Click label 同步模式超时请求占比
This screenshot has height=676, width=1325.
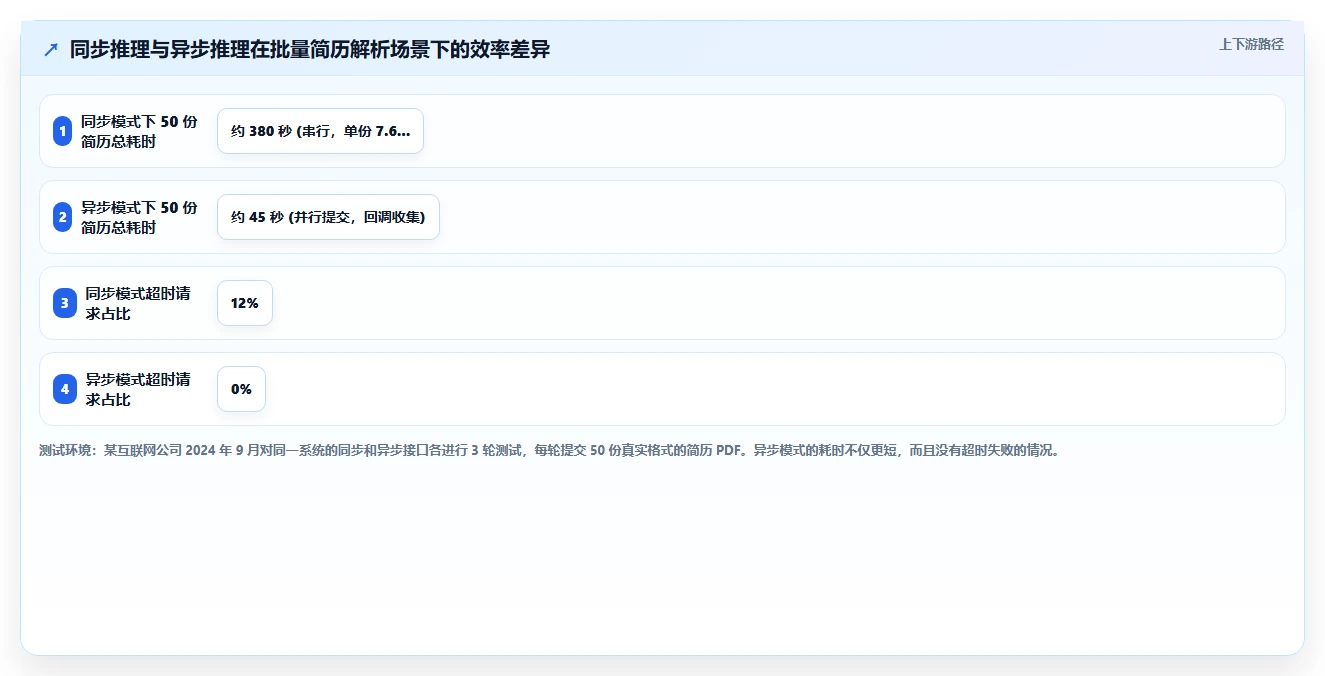[138, 303]
